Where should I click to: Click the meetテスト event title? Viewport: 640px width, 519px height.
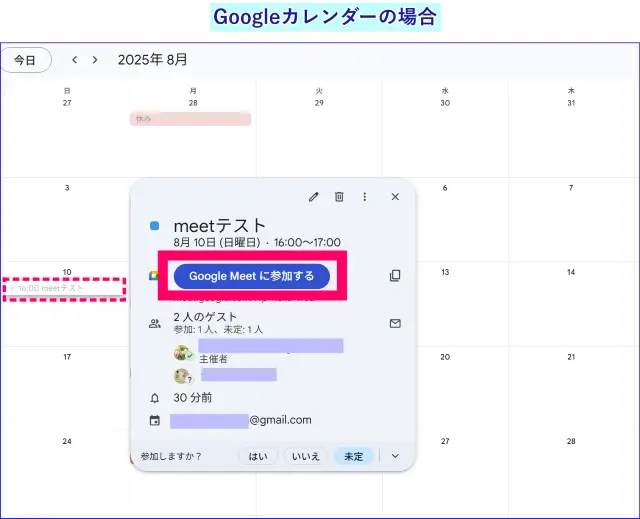click(220, 226)
